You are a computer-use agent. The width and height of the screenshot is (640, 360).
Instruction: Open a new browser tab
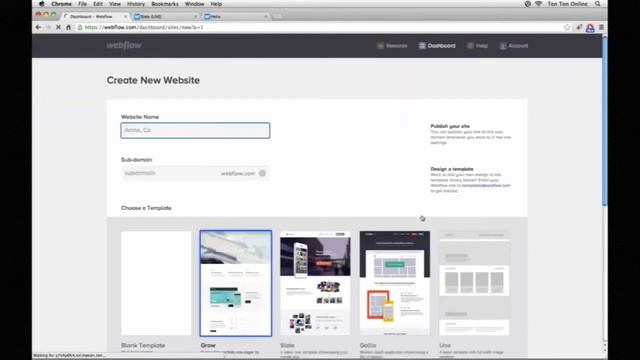point(277,16)
